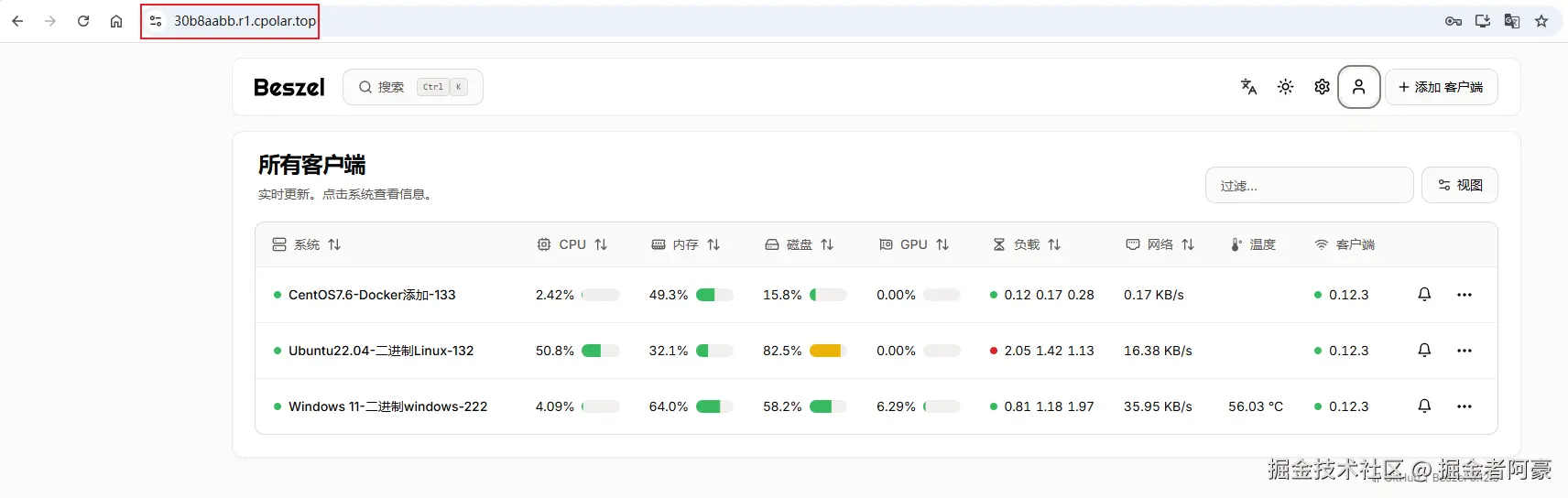
Task: Sort by 负载 column
Action: click(x=1027, y=244)
